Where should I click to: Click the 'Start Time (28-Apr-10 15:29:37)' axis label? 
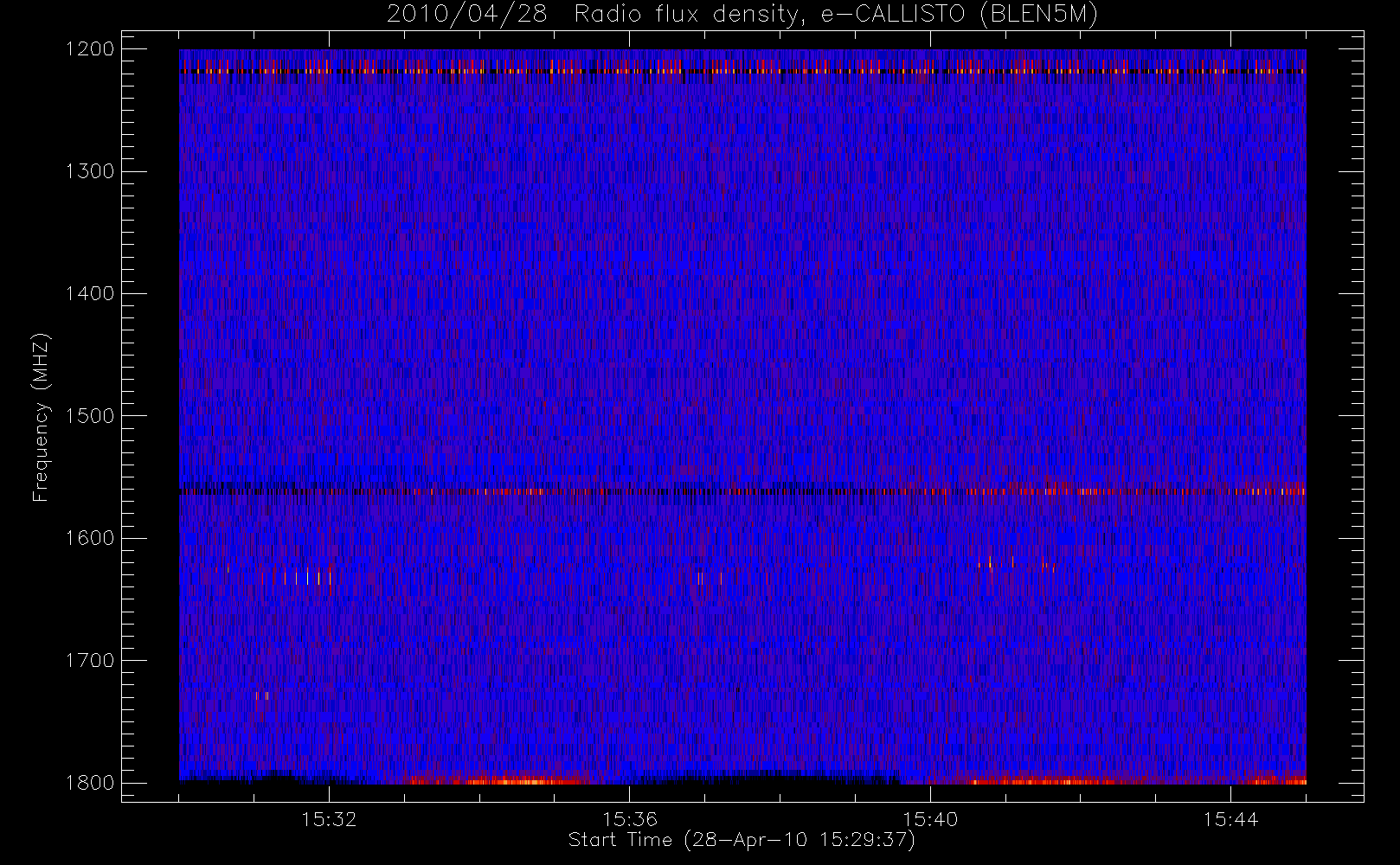[742, 840]
